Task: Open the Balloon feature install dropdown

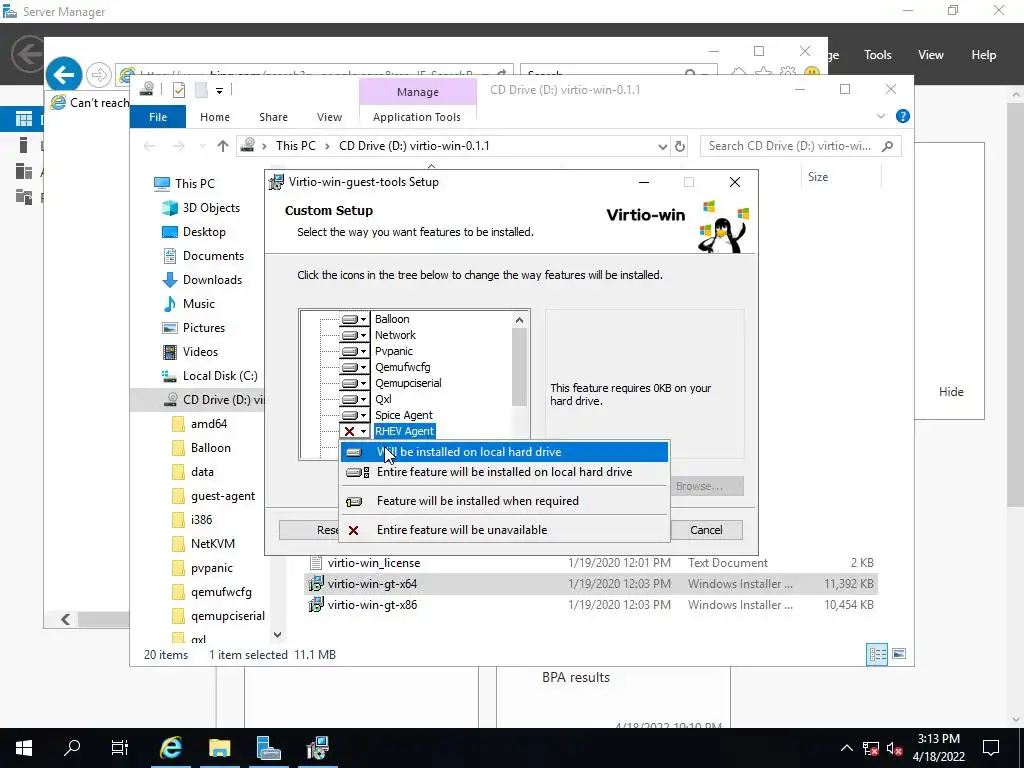Action: click(355, 319)
